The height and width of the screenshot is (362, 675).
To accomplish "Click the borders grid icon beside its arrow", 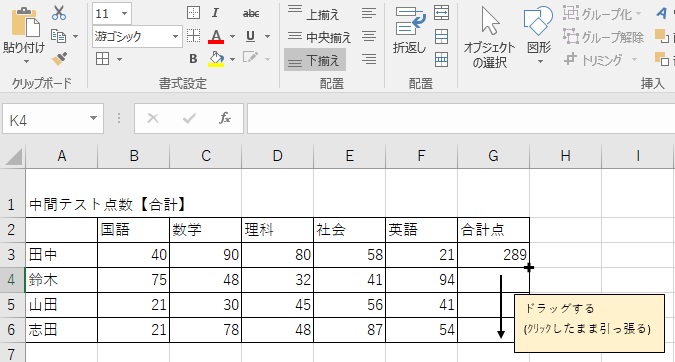I will [x=102, y=59].
